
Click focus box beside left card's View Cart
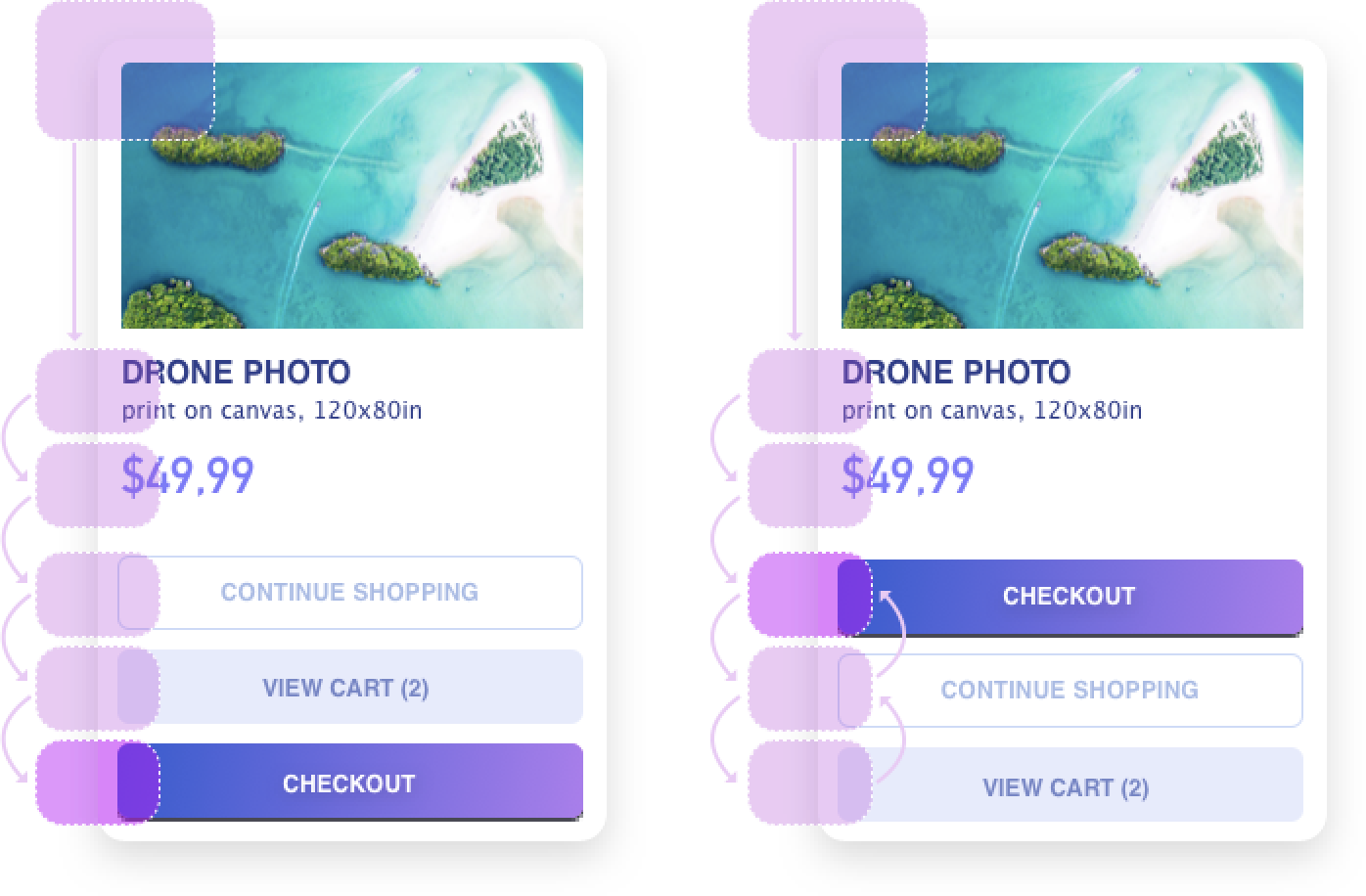[98, 688]
